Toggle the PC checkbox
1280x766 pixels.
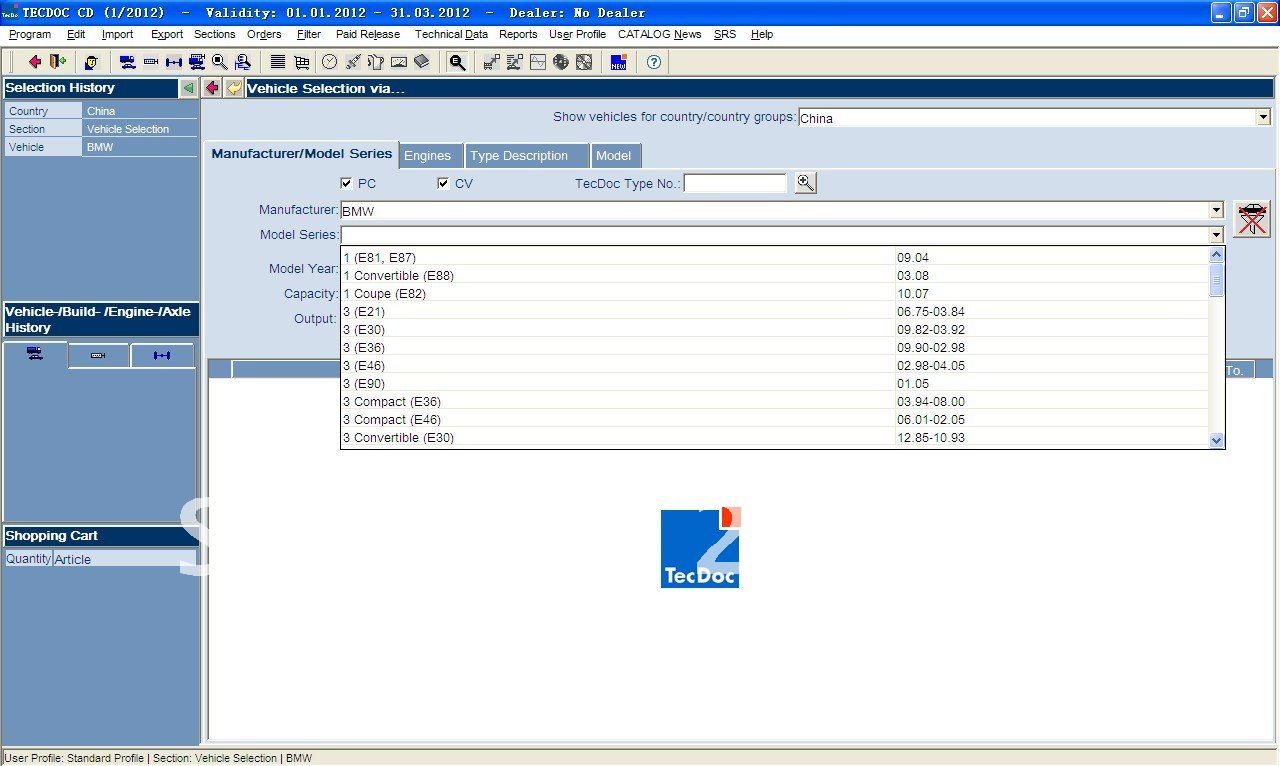point(346,183)
